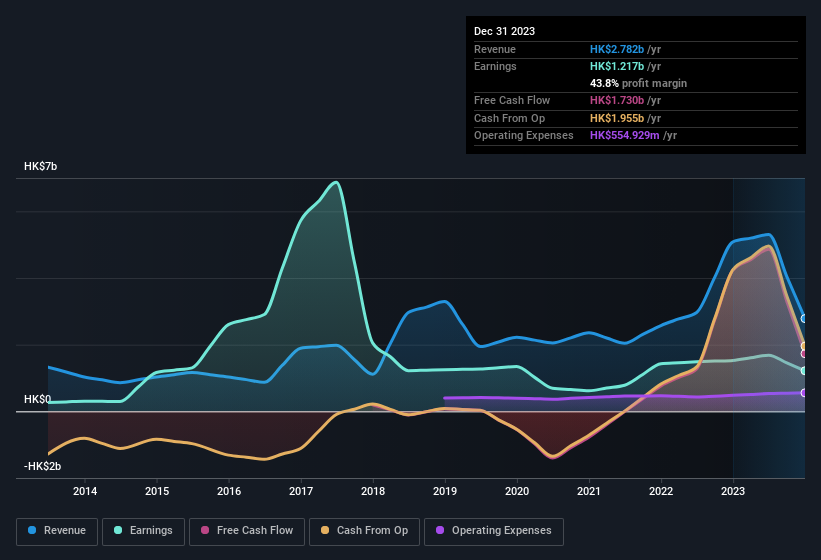This screenshot has height=560, width=821.
Task: Click the Operating Expenses end-point marker
Action: [x=804, y=393]
